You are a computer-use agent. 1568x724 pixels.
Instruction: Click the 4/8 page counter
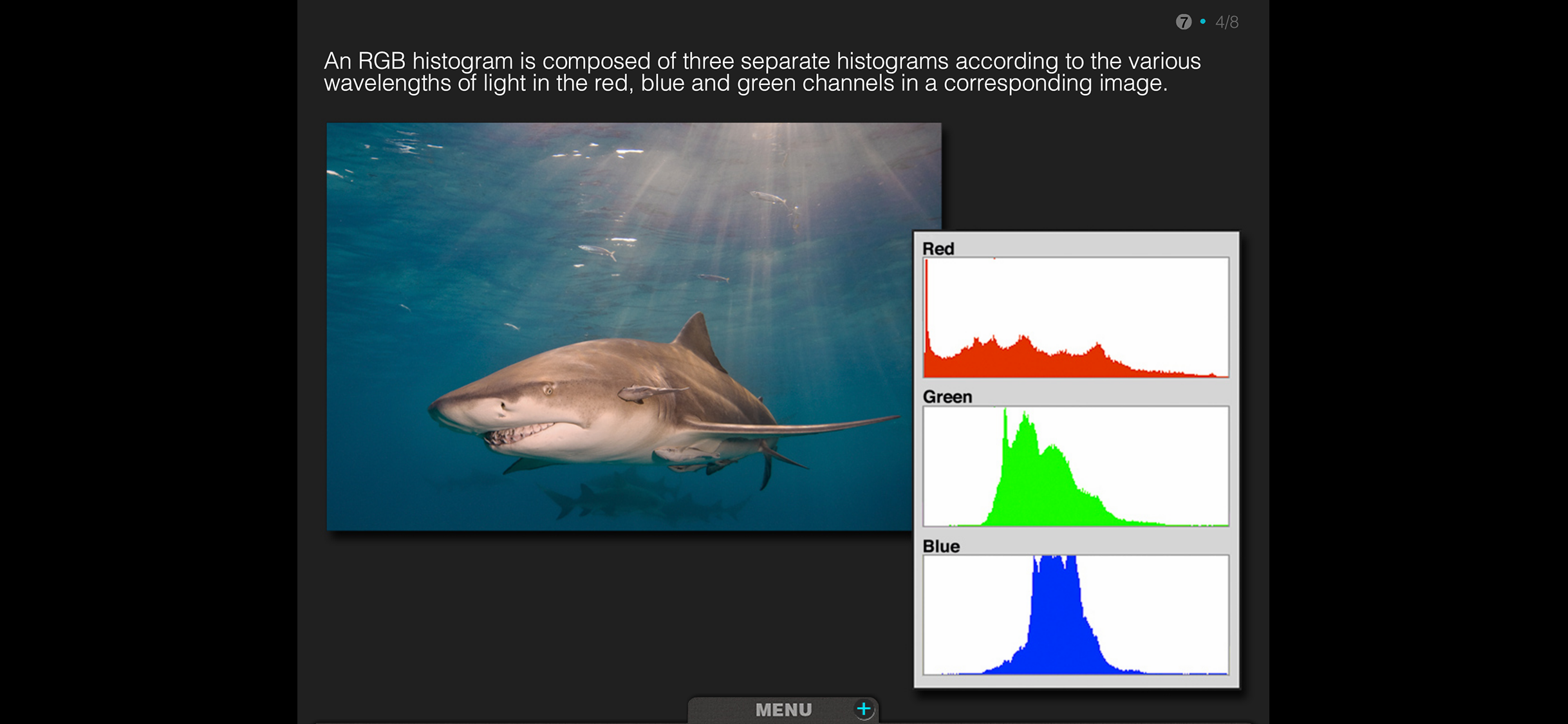(x=1227, y=22)
